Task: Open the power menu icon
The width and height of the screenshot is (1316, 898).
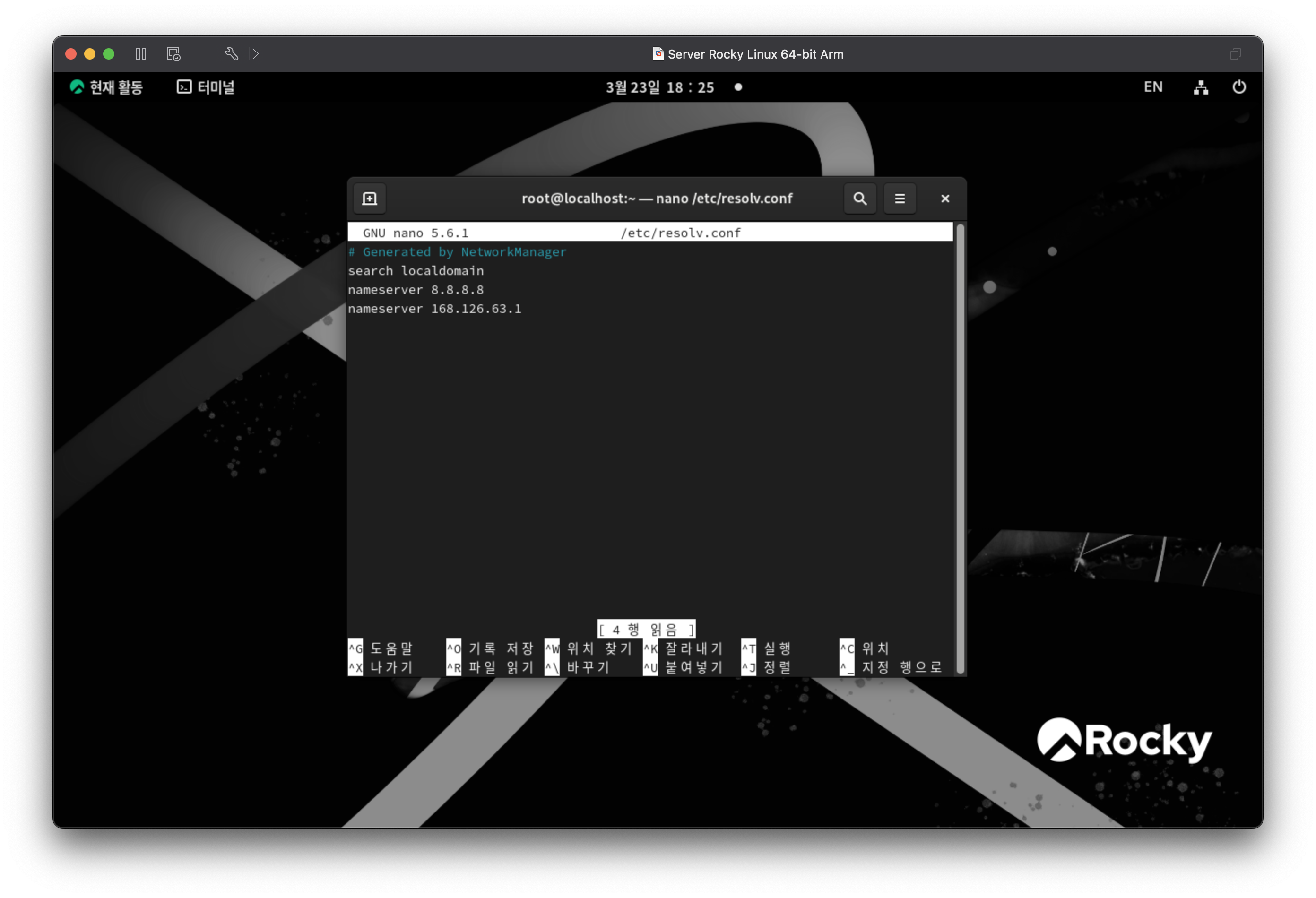Action: click(x=1238, y=87)
